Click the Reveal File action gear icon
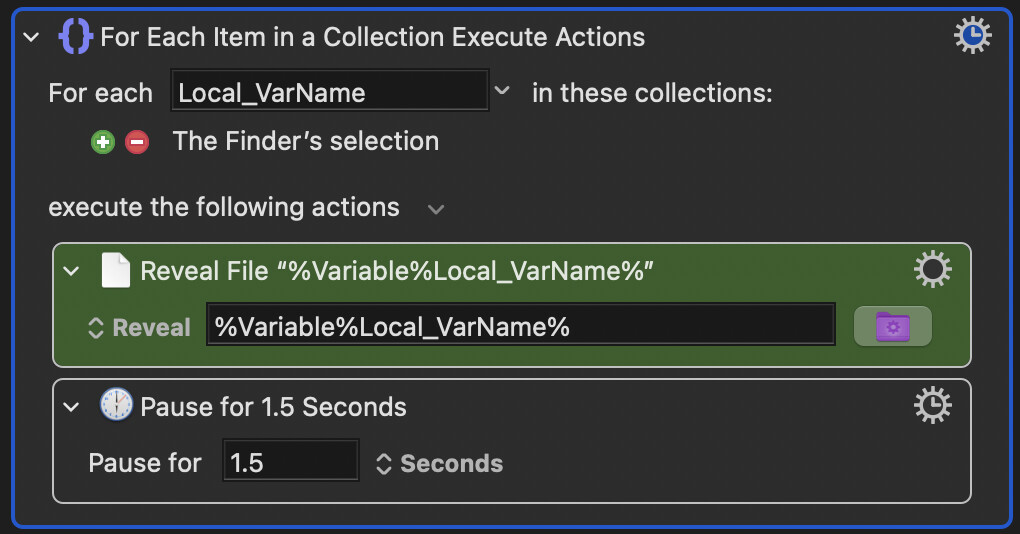Screen dimensions: 1020x534 point(933,269)
